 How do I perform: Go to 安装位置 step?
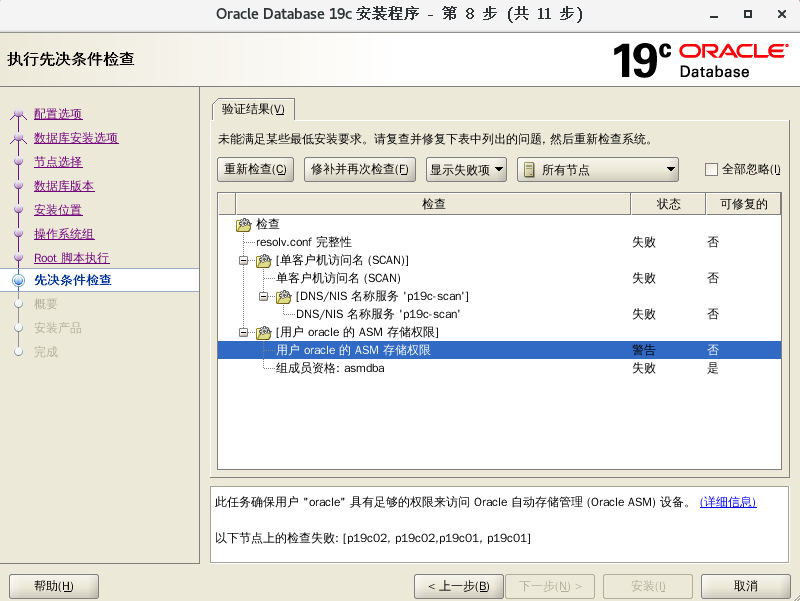(x=58, y=210)
